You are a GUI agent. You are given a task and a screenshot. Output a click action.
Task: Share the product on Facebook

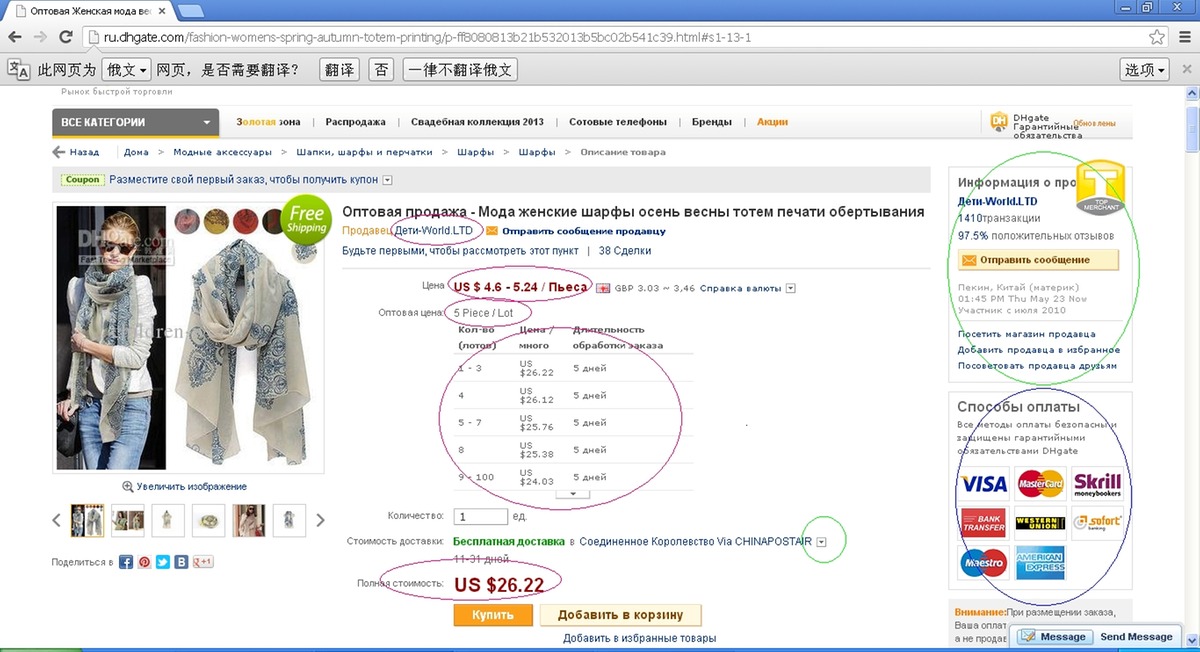126,562
